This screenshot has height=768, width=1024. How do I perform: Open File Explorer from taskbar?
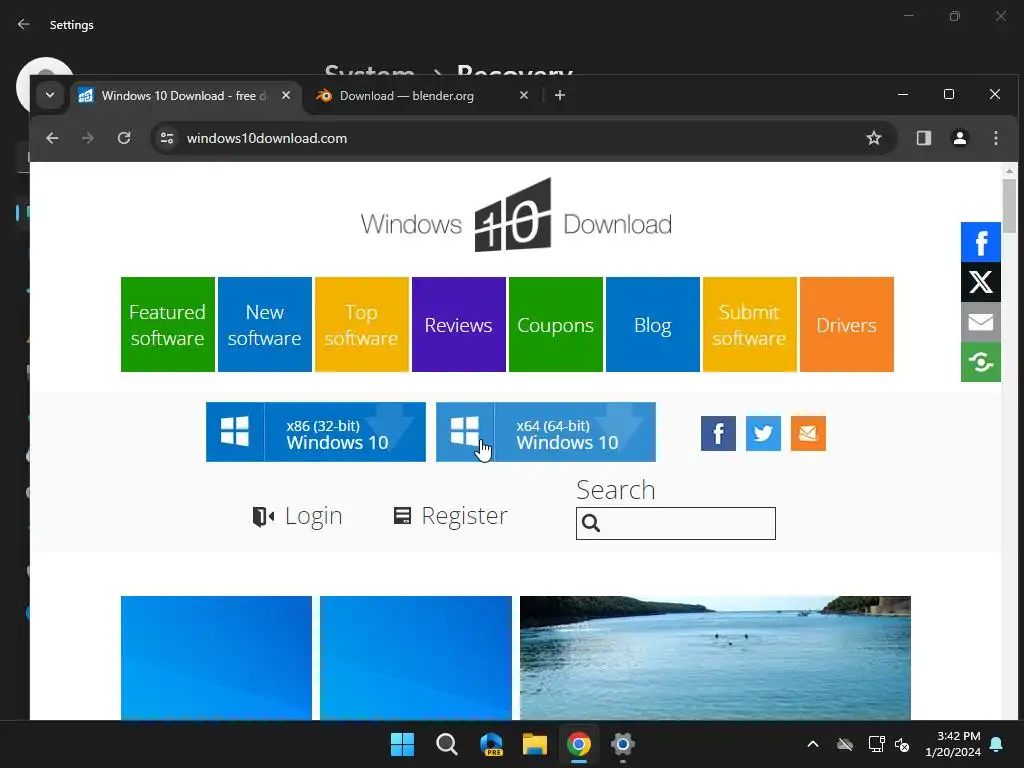535,744
